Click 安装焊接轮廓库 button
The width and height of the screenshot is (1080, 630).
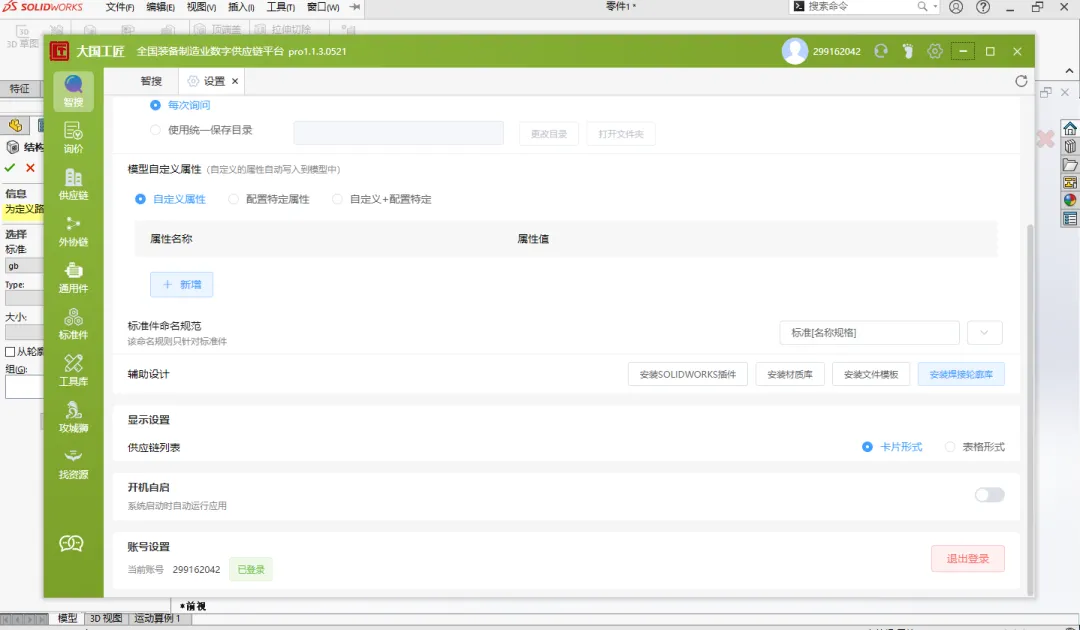pyautogui.click(x=961, y=375)
